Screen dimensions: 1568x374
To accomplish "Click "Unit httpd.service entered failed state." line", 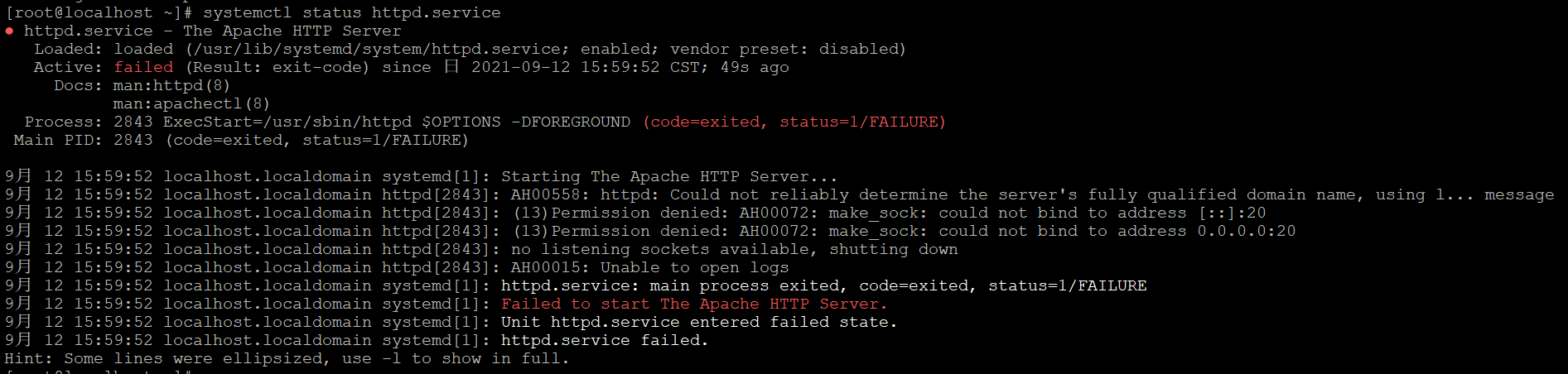I will (x=698, y=322).
